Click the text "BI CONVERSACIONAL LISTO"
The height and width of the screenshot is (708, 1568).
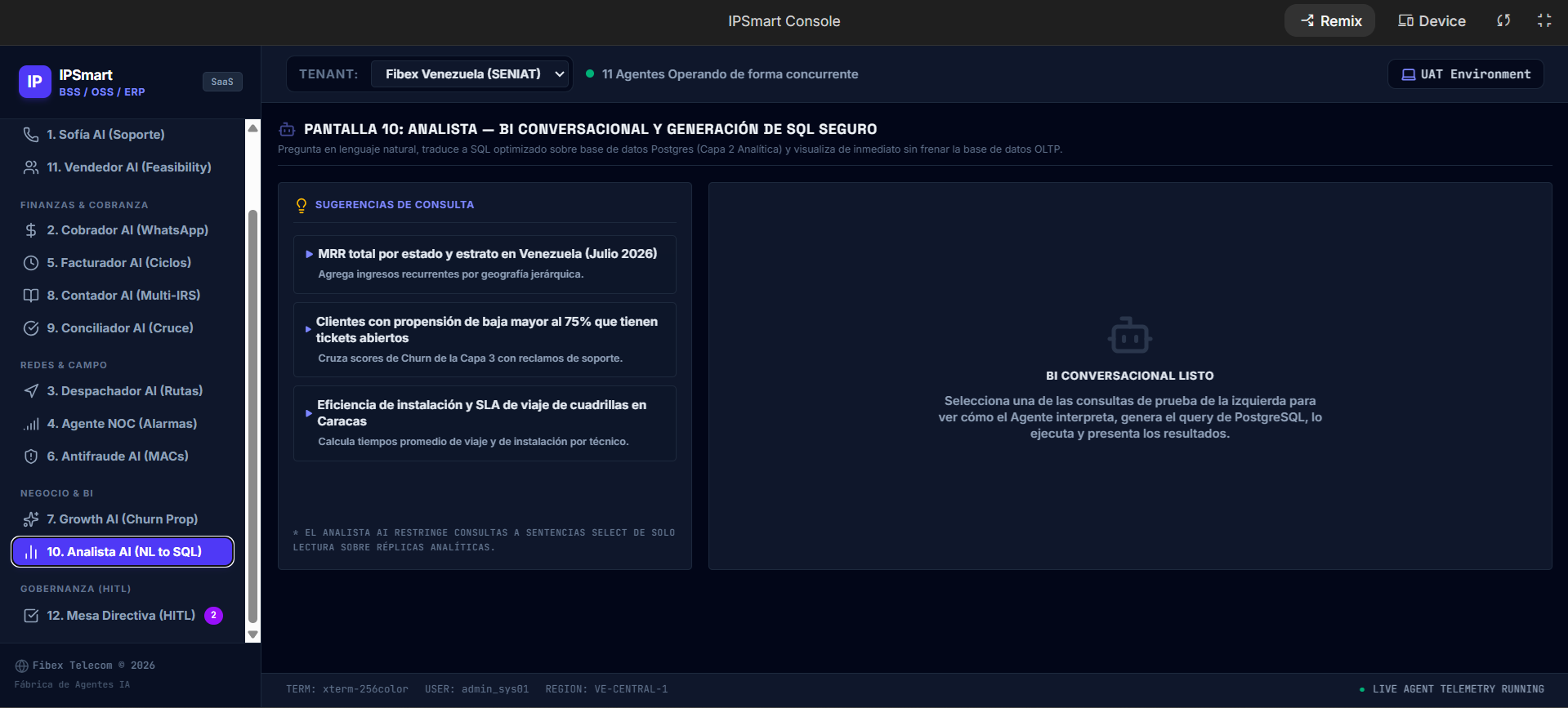coord(1130,376)
